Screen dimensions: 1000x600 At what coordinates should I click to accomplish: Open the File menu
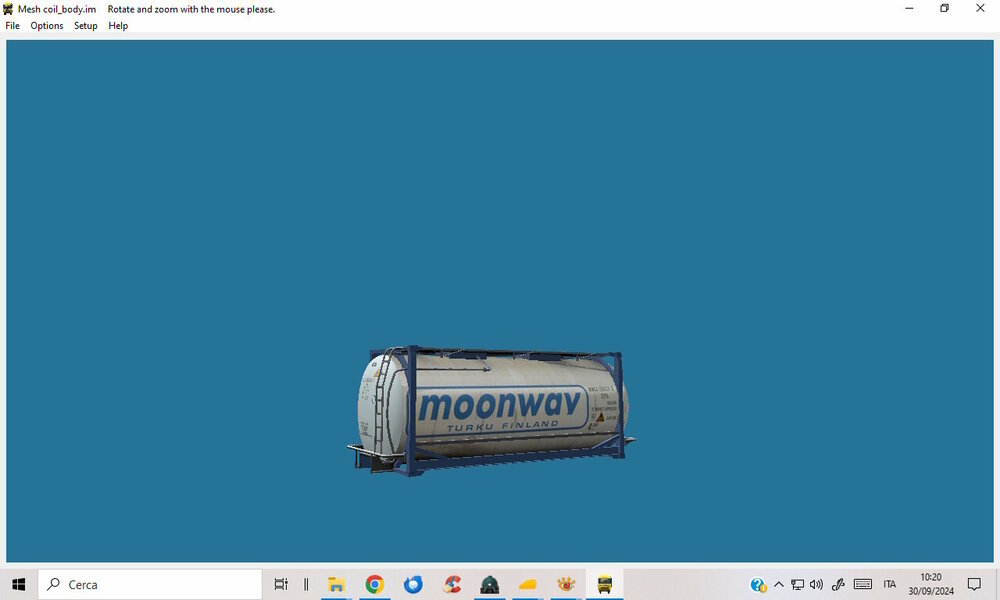click(12, 26)
